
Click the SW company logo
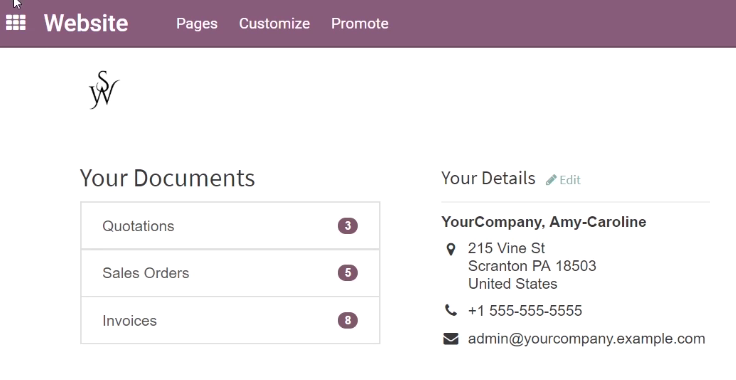coord(104,90)
